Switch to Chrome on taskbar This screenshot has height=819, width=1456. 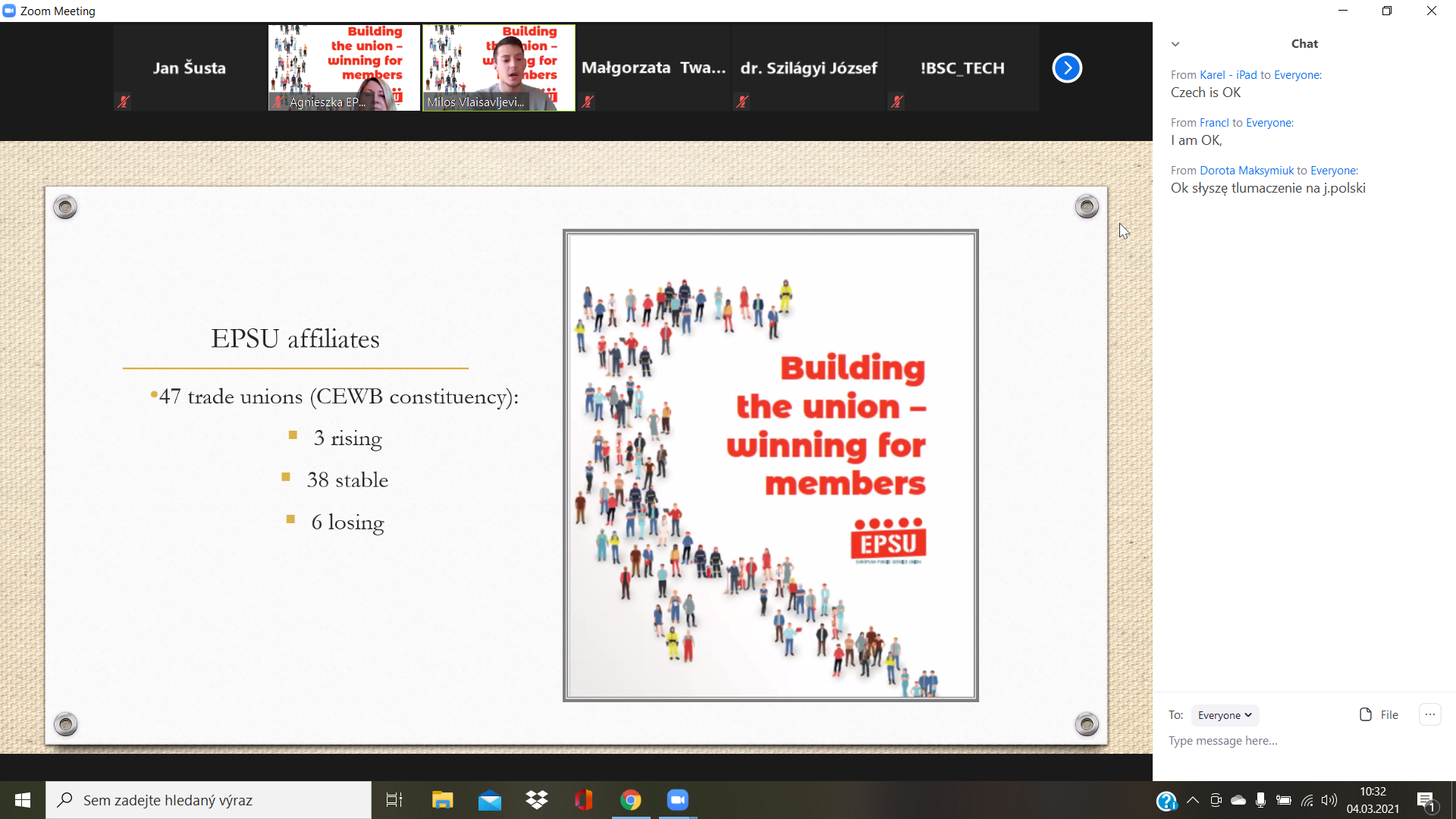tap(631, 800)
